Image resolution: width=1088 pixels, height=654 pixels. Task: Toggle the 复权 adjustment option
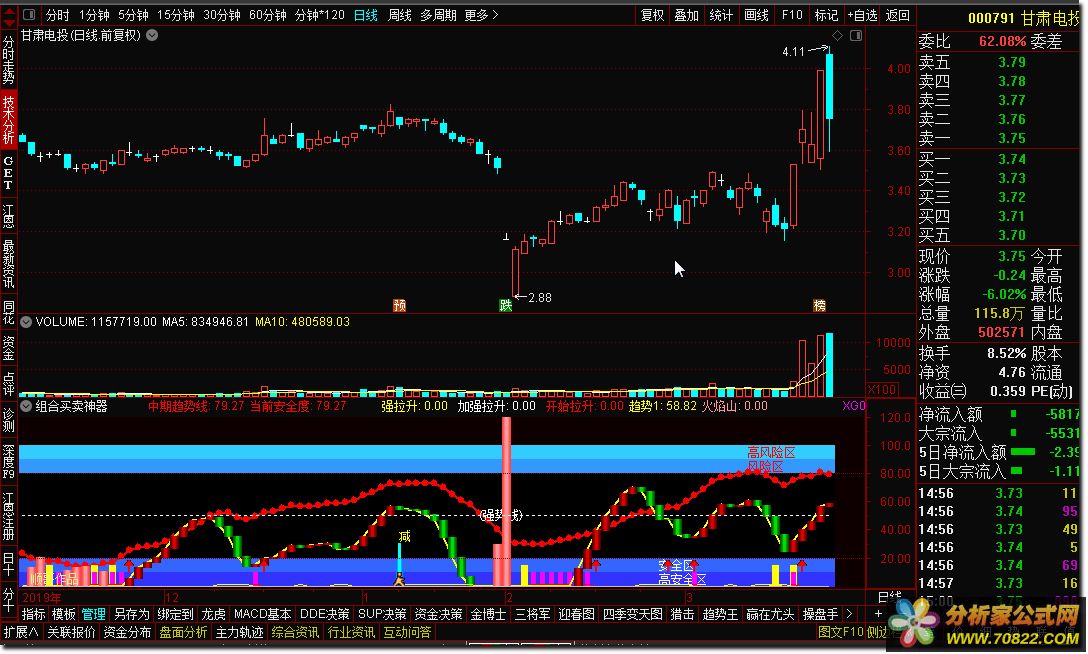tap(652, 15)
